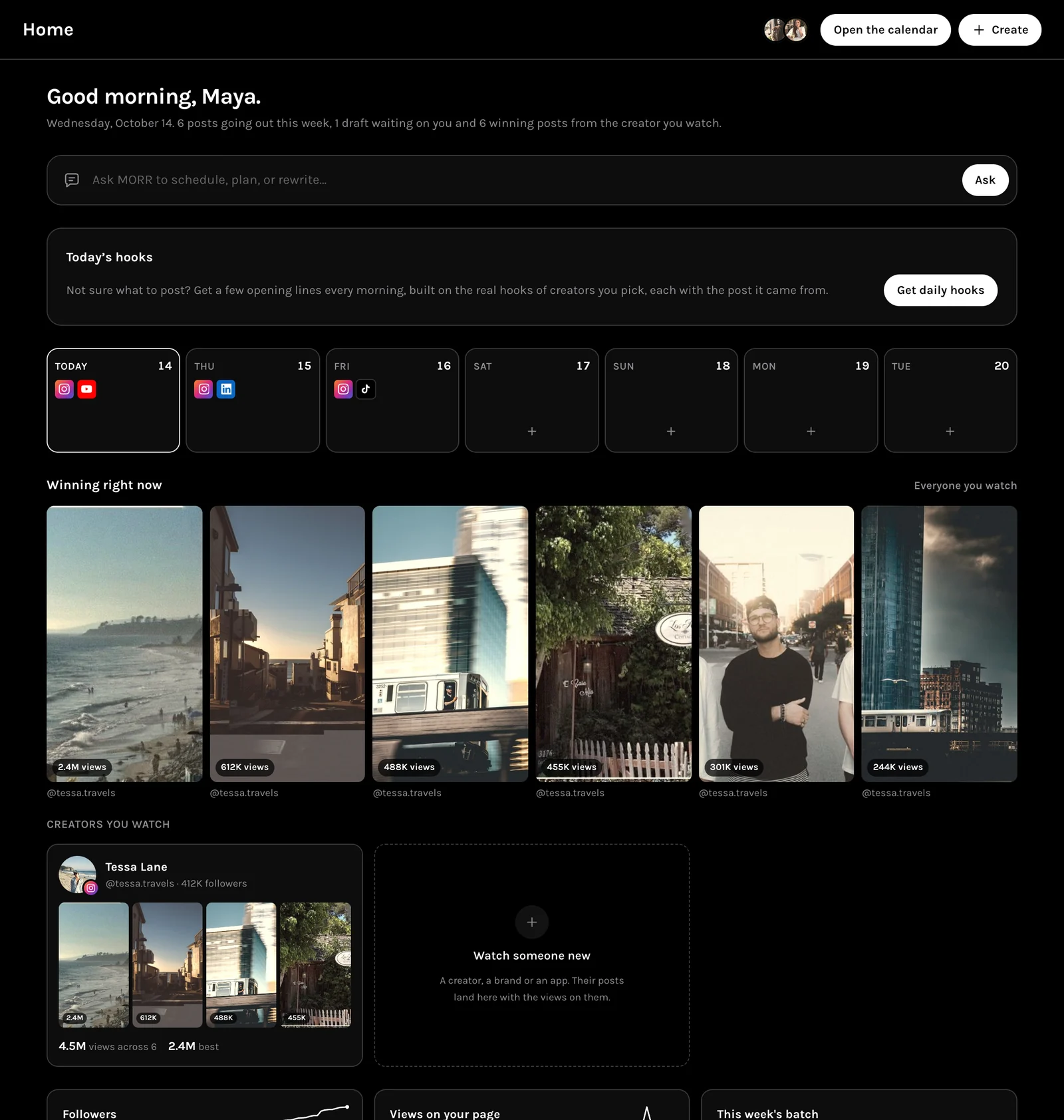
Task: Open the 2.4M views beach post
Action: coord(124,644)
